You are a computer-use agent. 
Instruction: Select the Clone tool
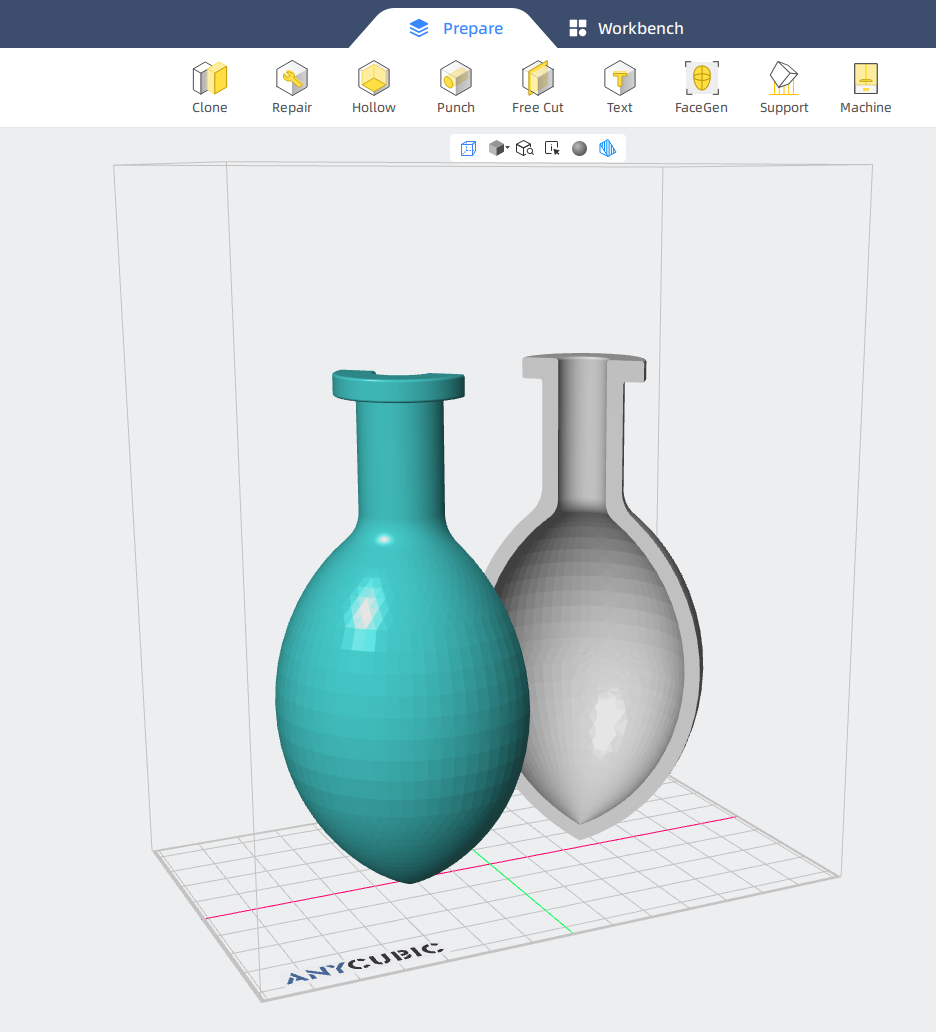coord(210,87)
